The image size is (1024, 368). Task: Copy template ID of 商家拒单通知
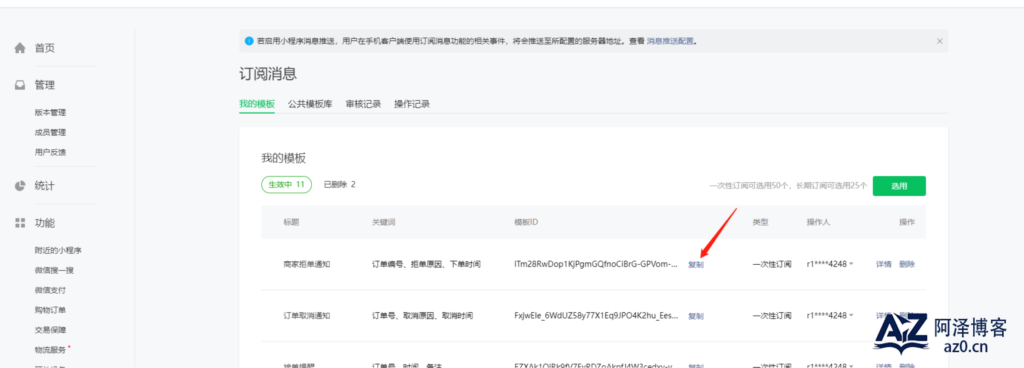pos(696,265)
